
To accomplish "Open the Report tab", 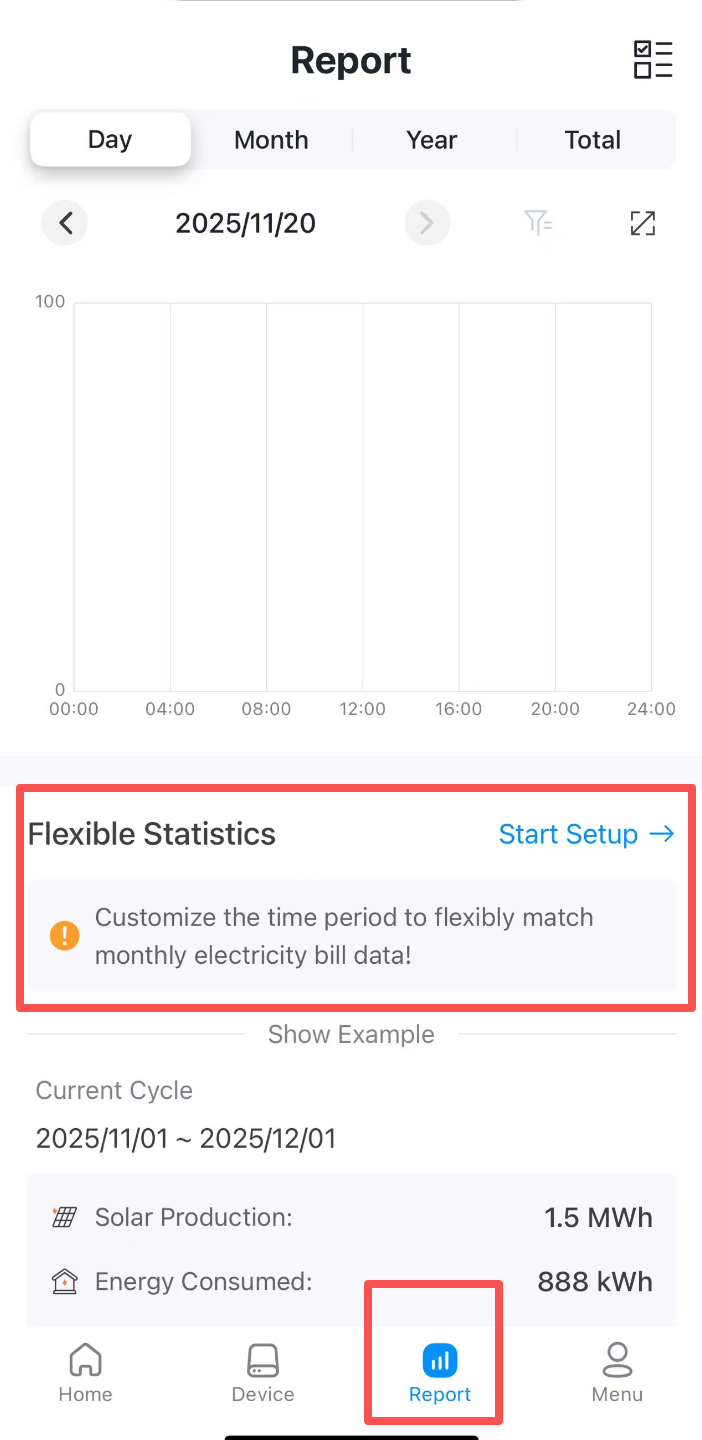I will click(440, 1372).
